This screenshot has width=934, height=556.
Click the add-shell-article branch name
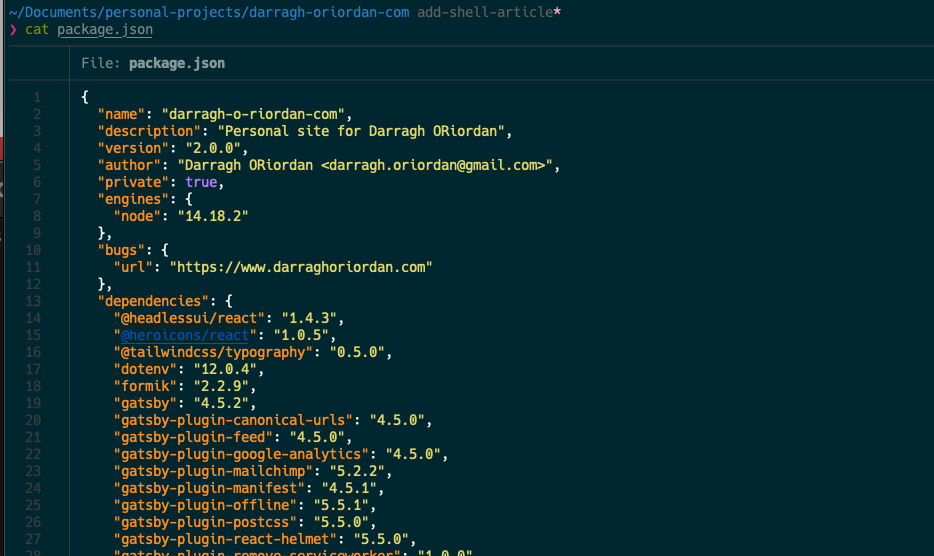pos(485,12)
